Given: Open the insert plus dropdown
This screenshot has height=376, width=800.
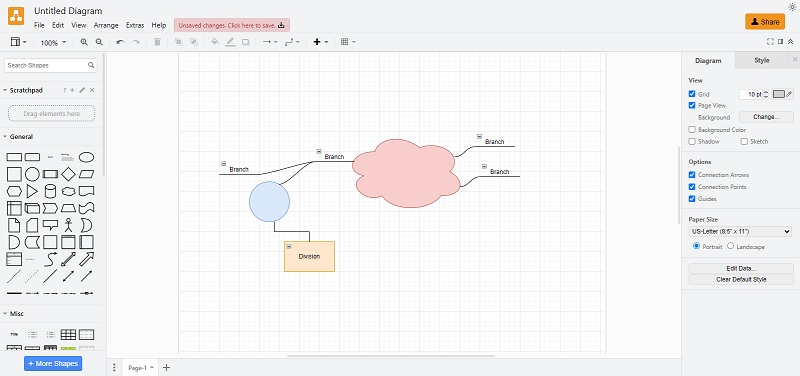Looking at the screenshot, I should click(320, 42).
